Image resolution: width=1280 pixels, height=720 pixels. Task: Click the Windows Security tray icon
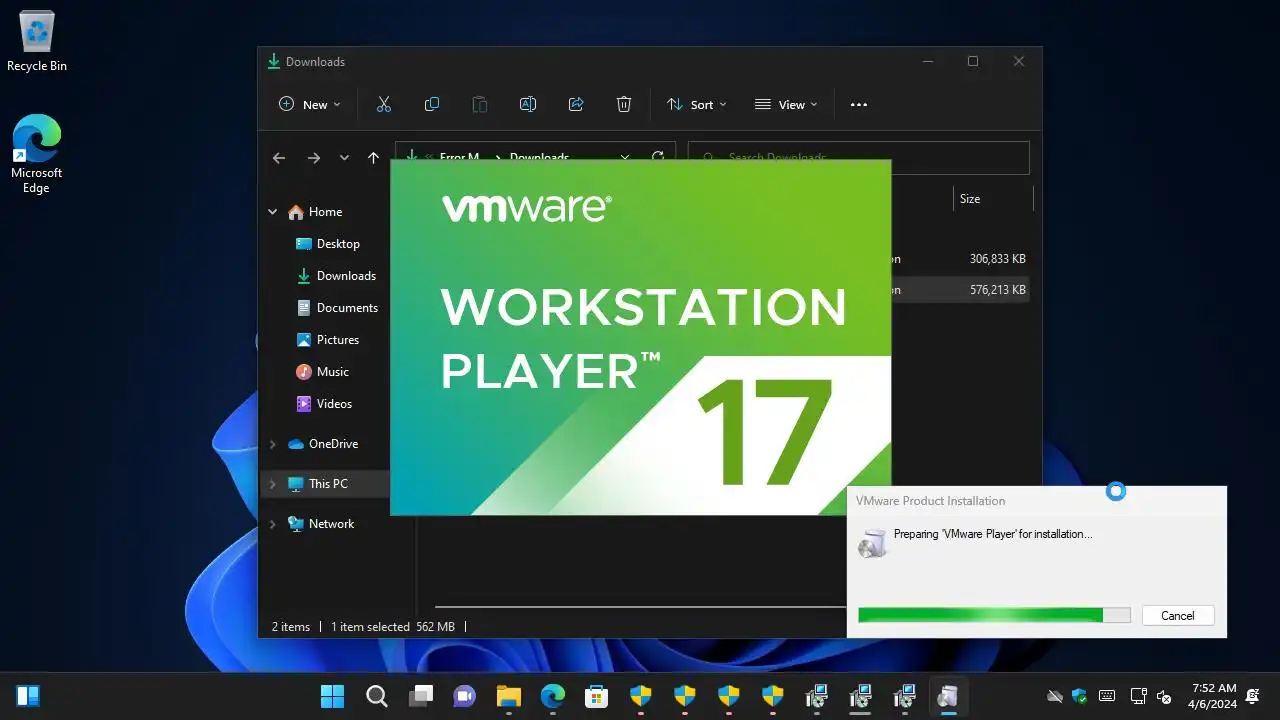(x=1079, y=696)
